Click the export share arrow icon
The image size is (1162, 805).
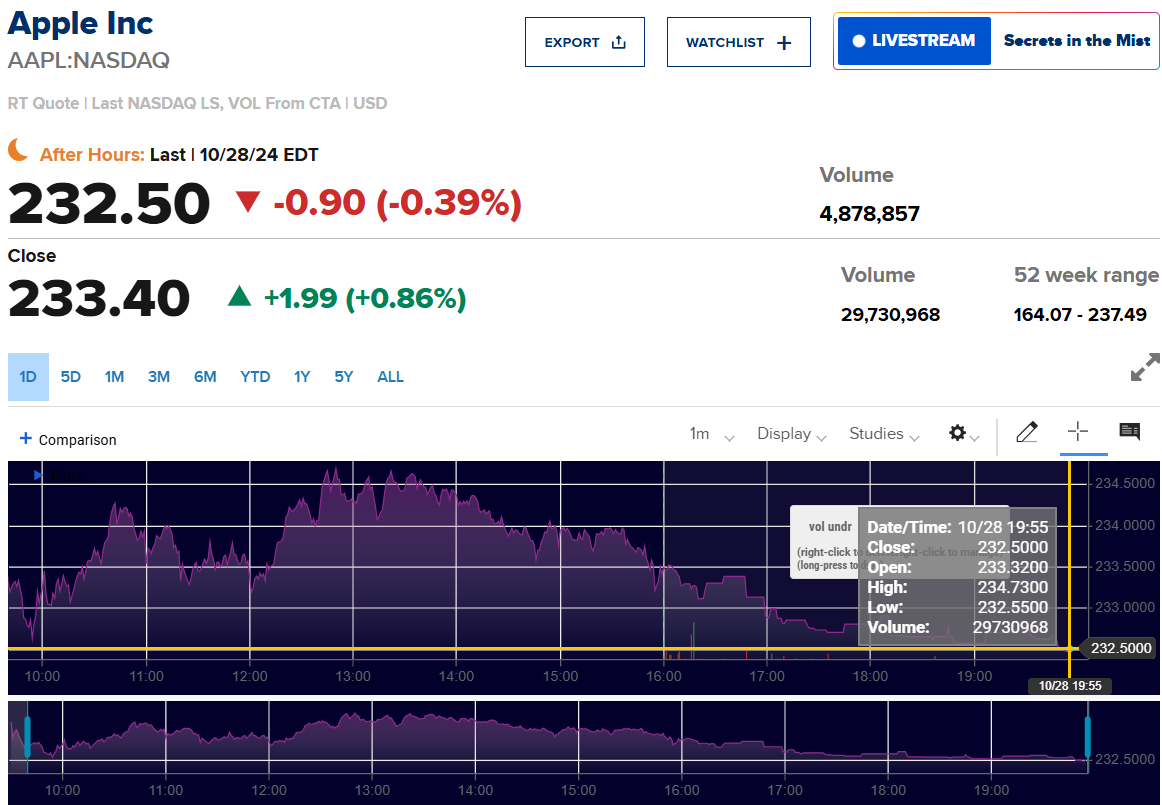coord(619,42)
